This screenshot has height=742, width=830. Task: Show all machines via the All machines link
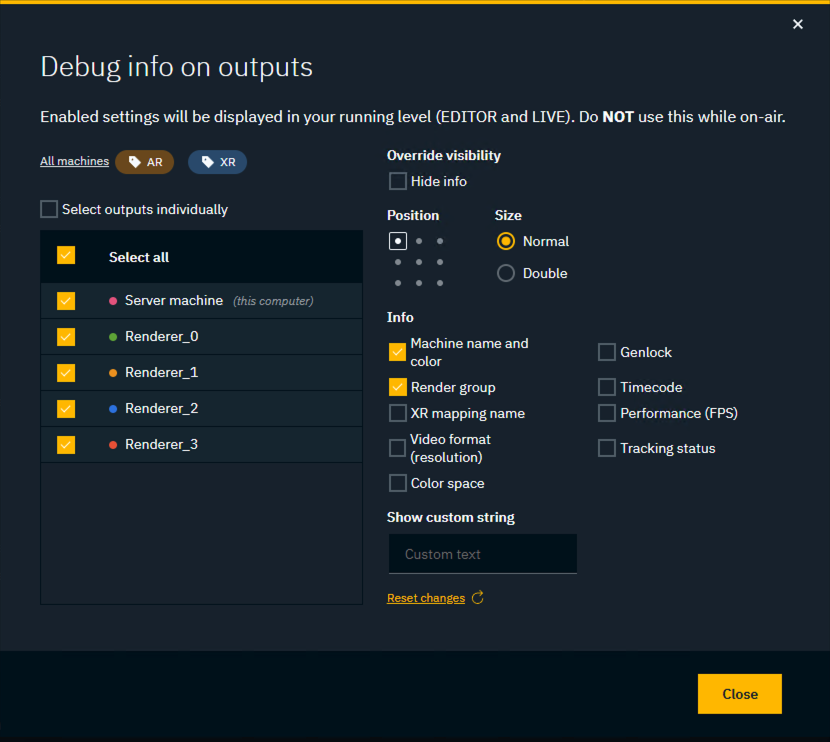click(75, 161)
